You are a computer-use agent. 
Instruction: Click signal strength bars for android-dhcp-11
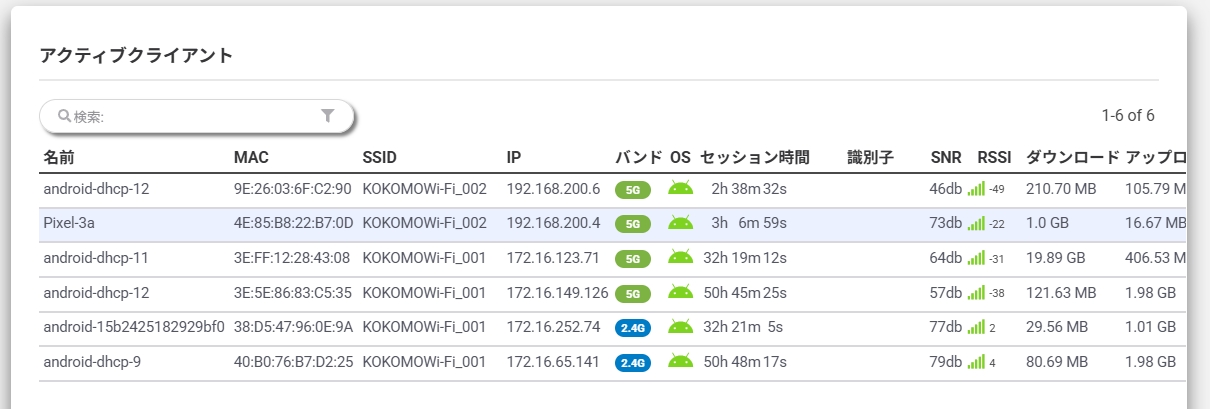pyautogui.click(x=976, y=258)
